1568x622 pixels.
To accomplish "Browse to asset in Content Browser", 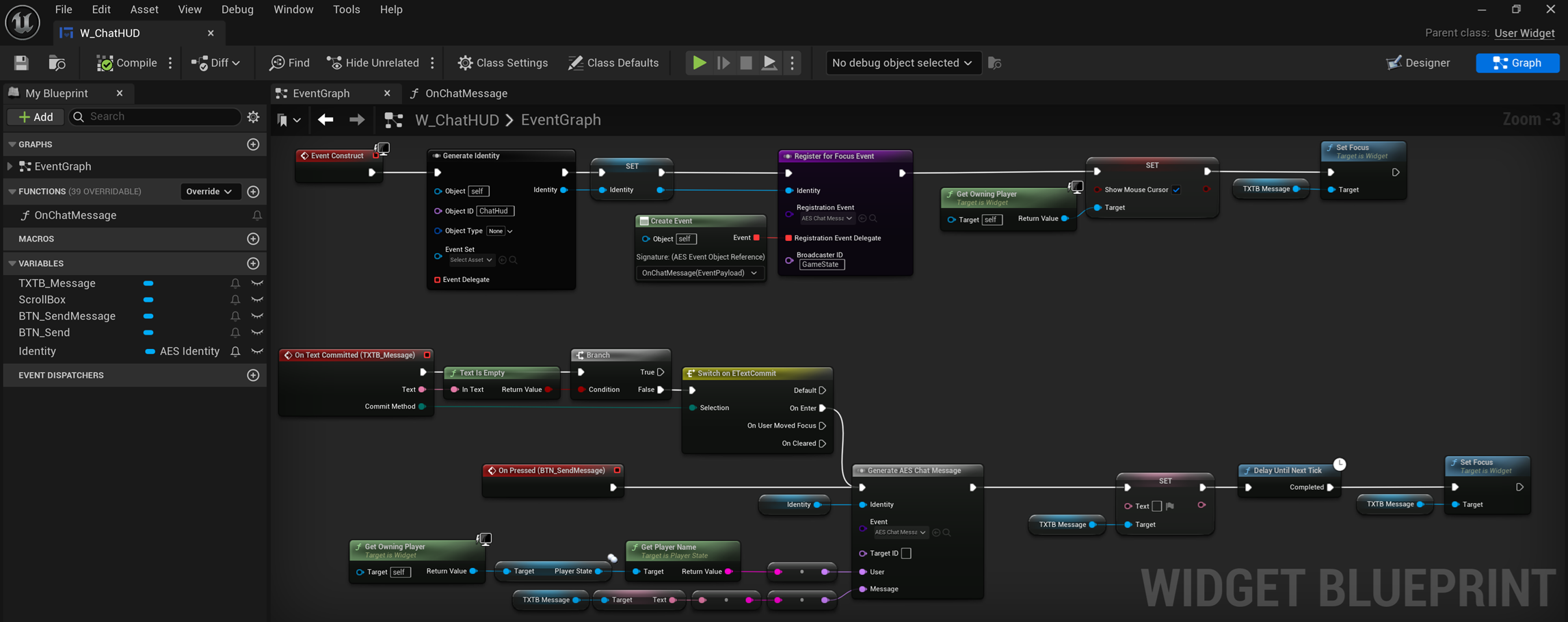I will click(56, 62).
